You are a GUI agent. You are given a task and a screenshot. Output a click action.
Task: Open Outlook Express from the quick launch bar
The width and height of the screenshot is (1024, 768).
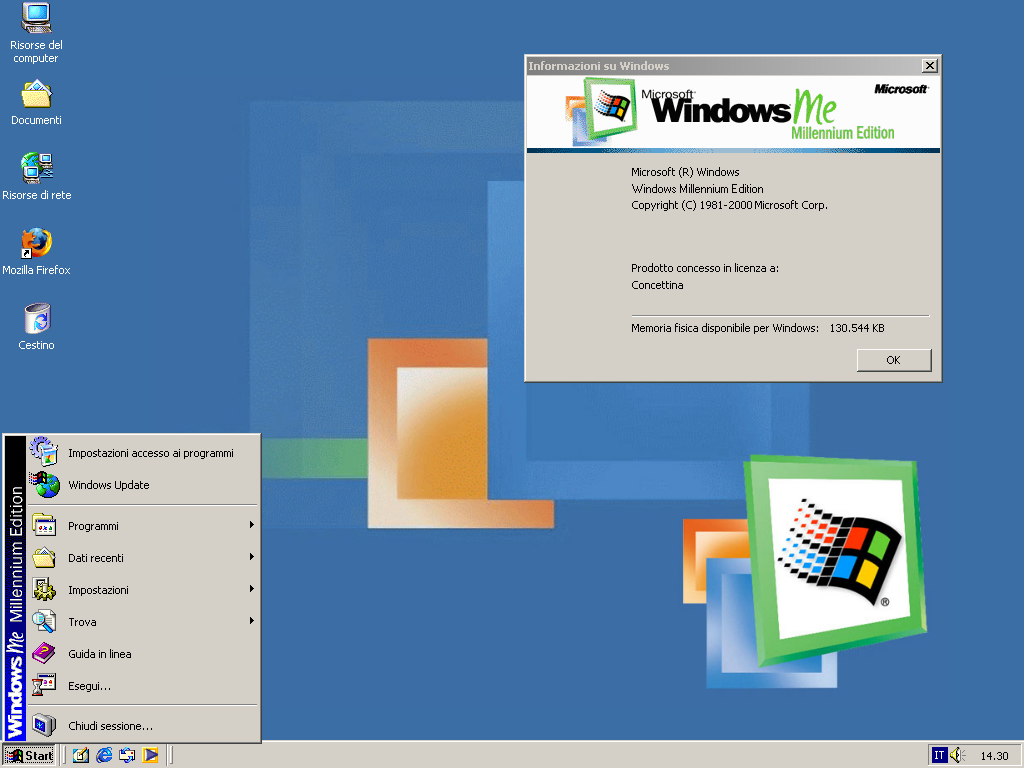click(127, 756)
